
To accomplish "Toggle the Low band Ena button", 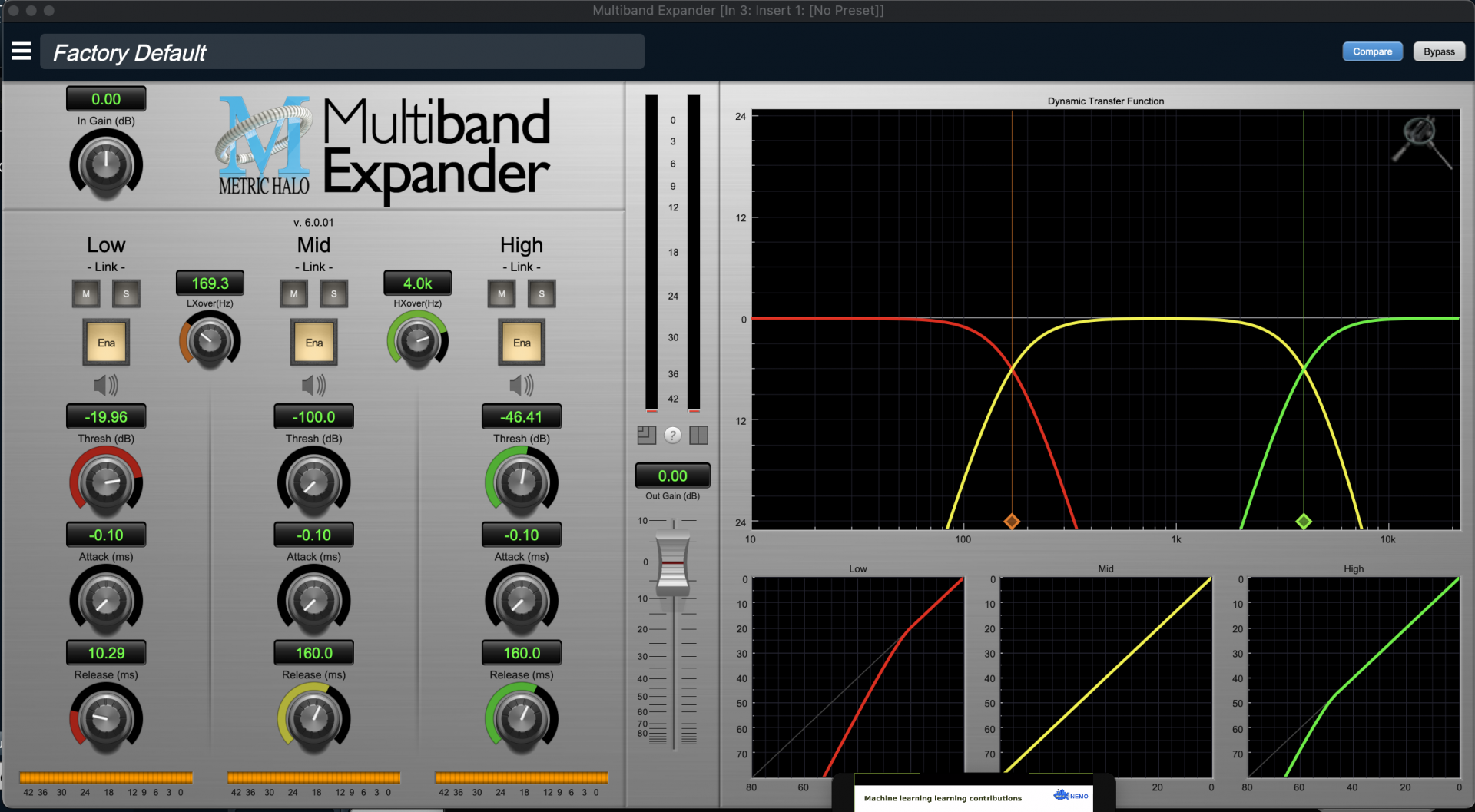I will 106,343.
